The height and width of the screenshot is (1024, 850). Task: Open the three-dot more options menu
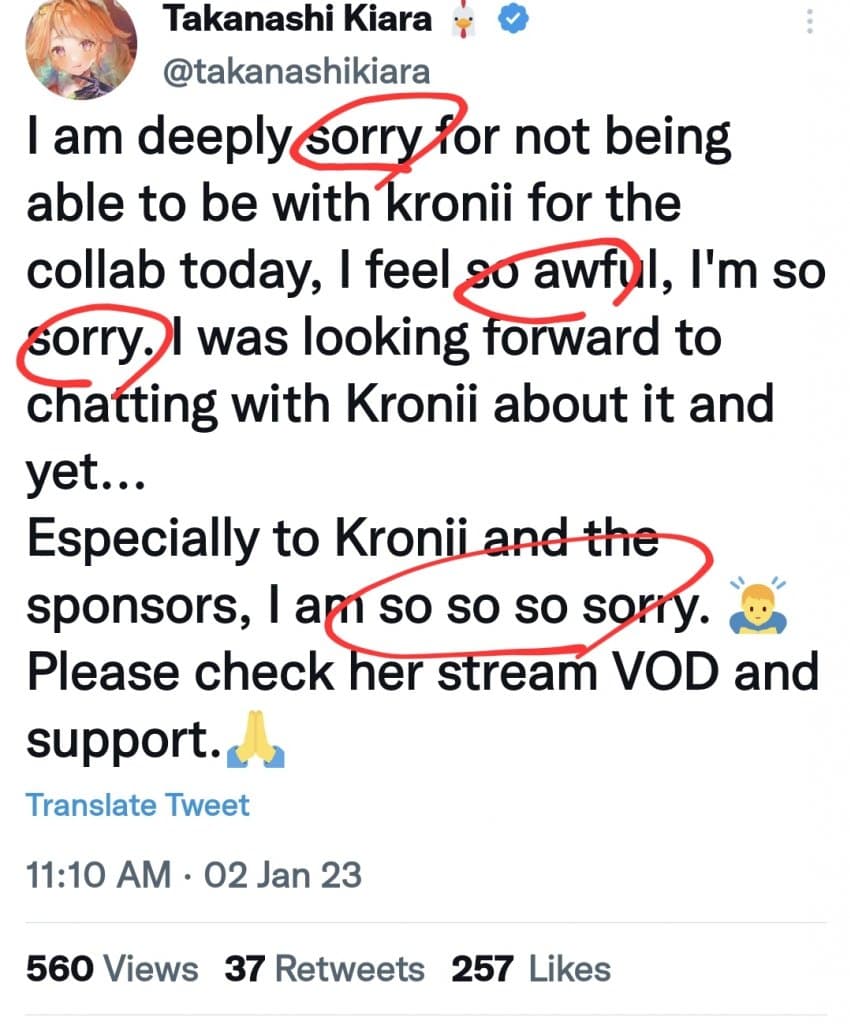point(810,22)
